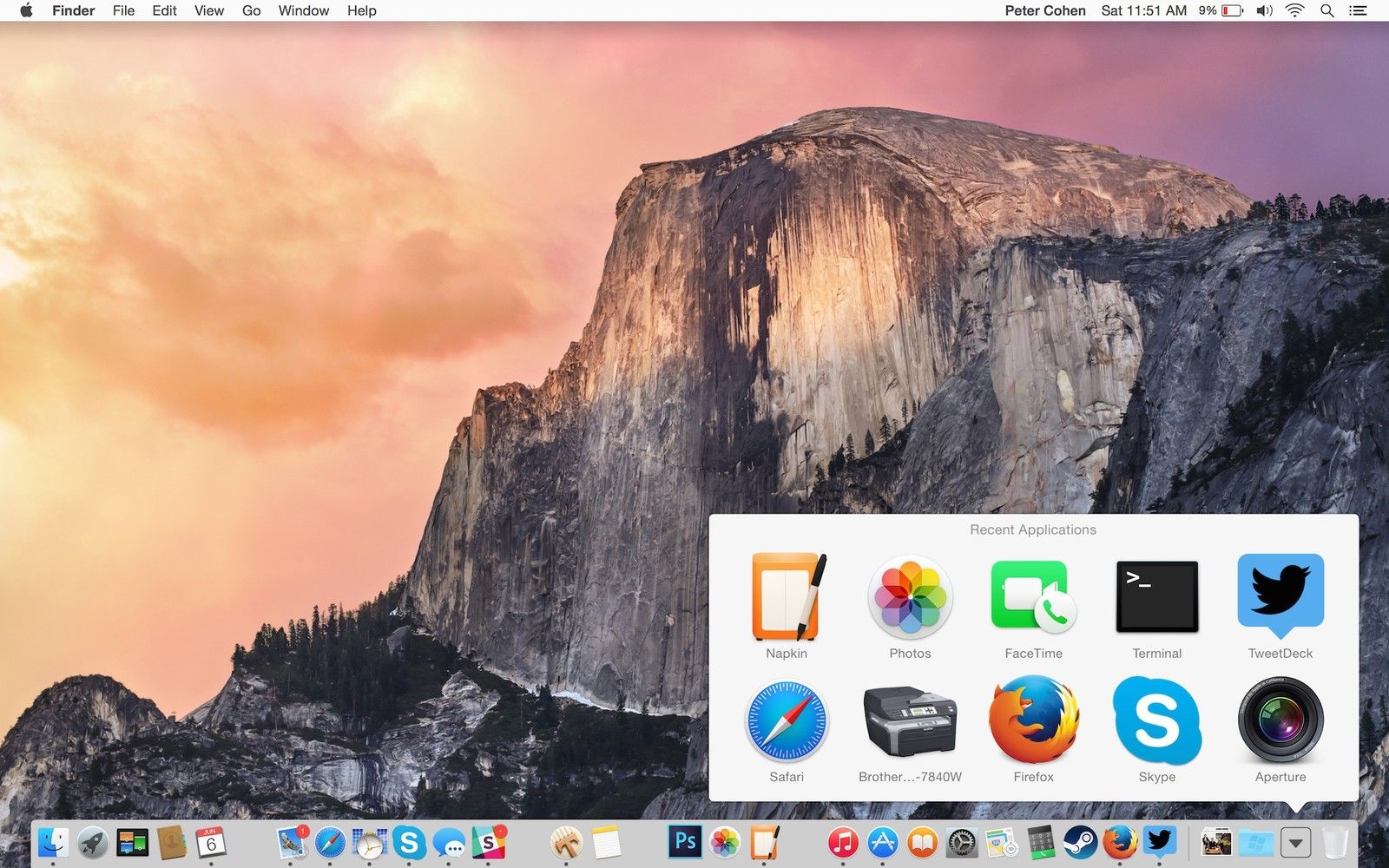Select the Brother printer in Recent Applications
Screen dimensions: 1389x868
click(x=910, y=721)
